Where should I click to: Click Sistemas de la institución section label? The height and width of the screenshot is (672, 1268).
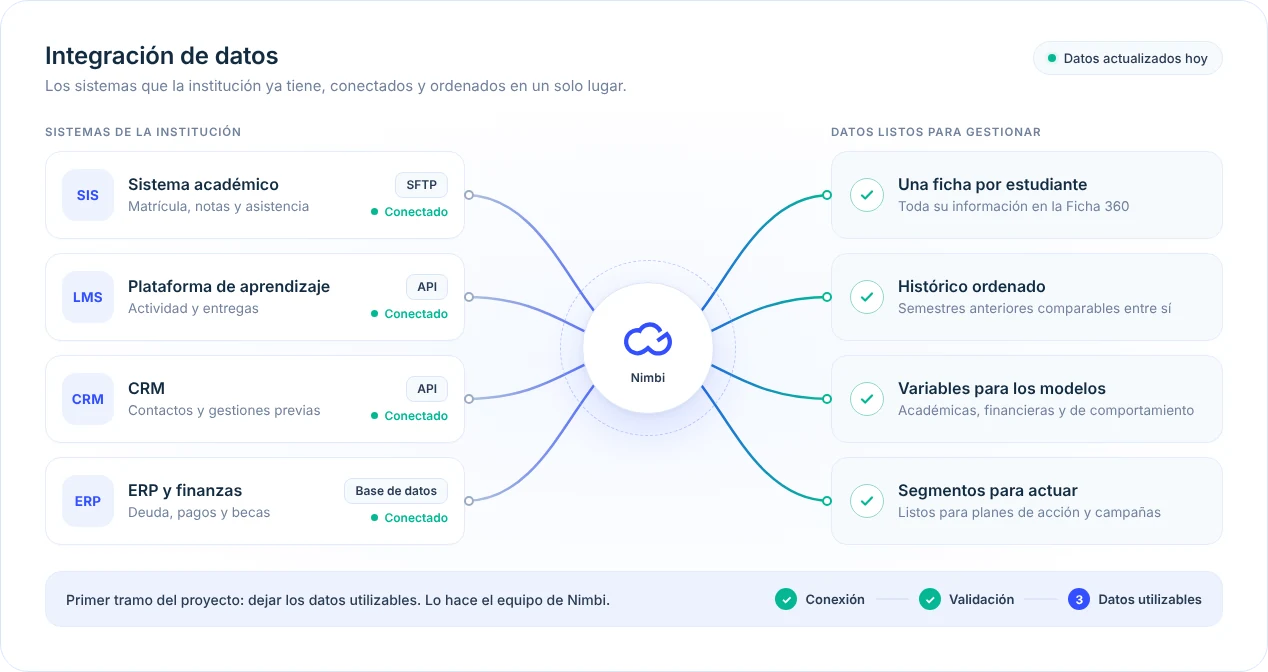[x=143, y=132]
